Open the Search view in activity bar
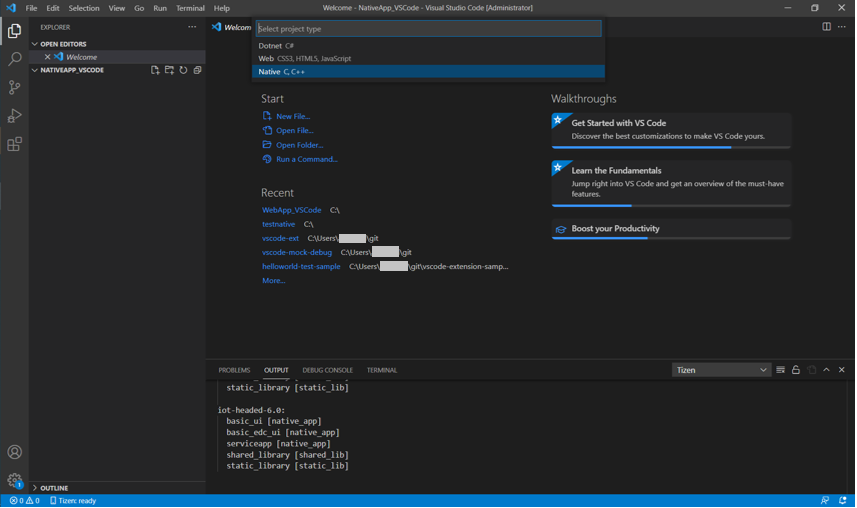 click(14, 60)
